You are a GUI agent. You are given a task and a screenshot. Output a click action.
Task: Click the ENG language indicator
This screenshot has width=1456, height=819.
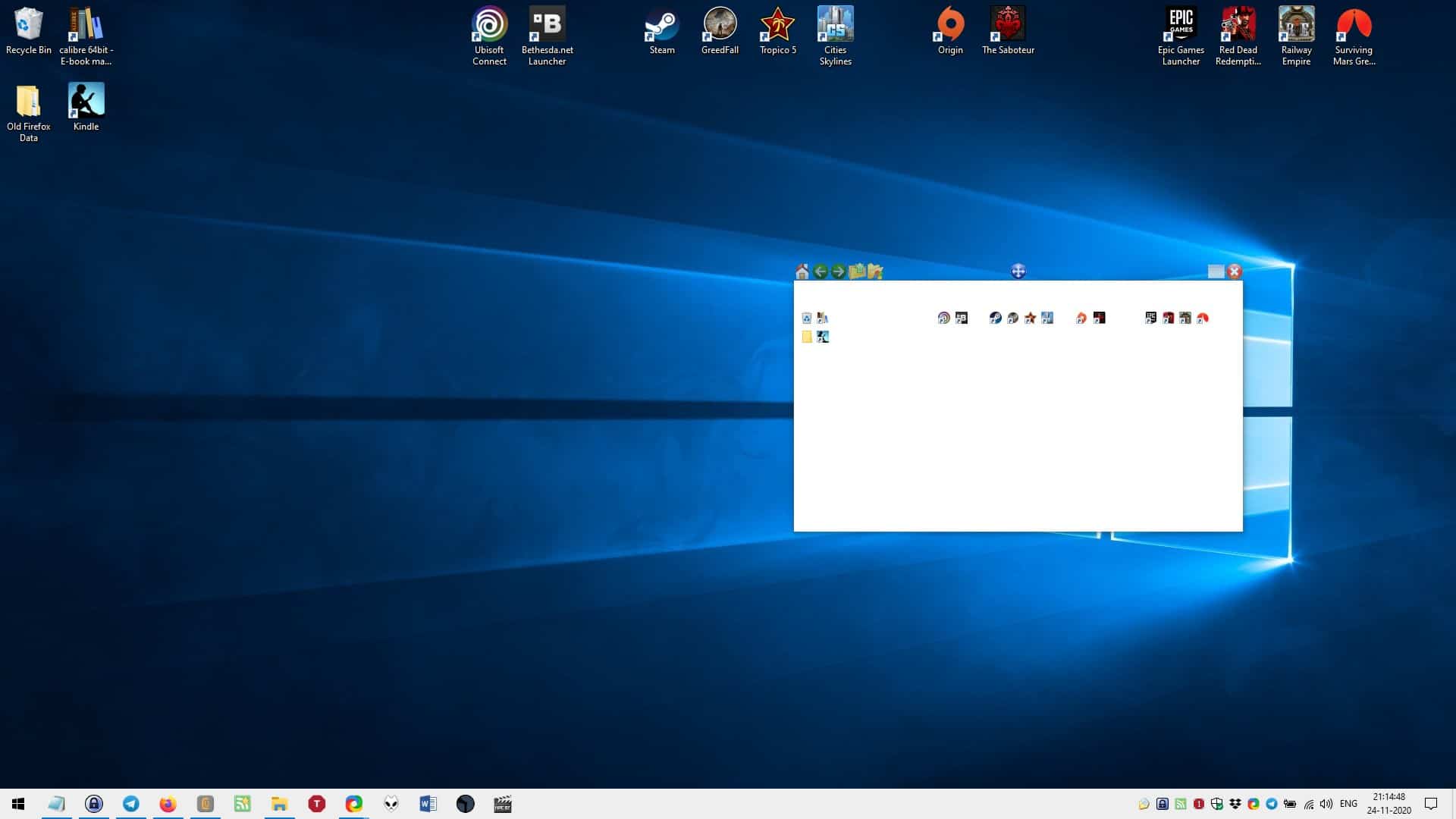coord(1348,804)
